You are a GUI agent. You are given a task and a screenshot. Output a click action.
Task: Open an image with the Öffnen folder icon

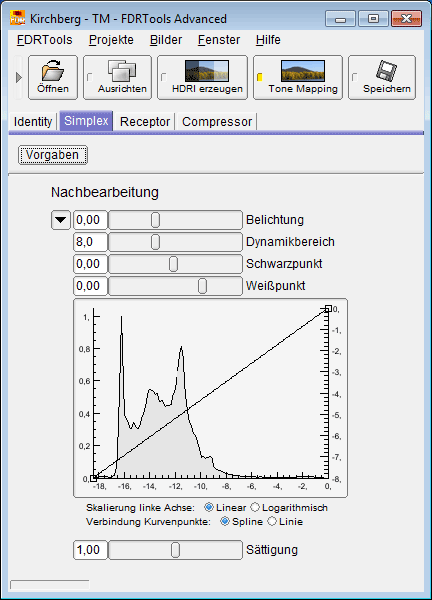[53, 71]
